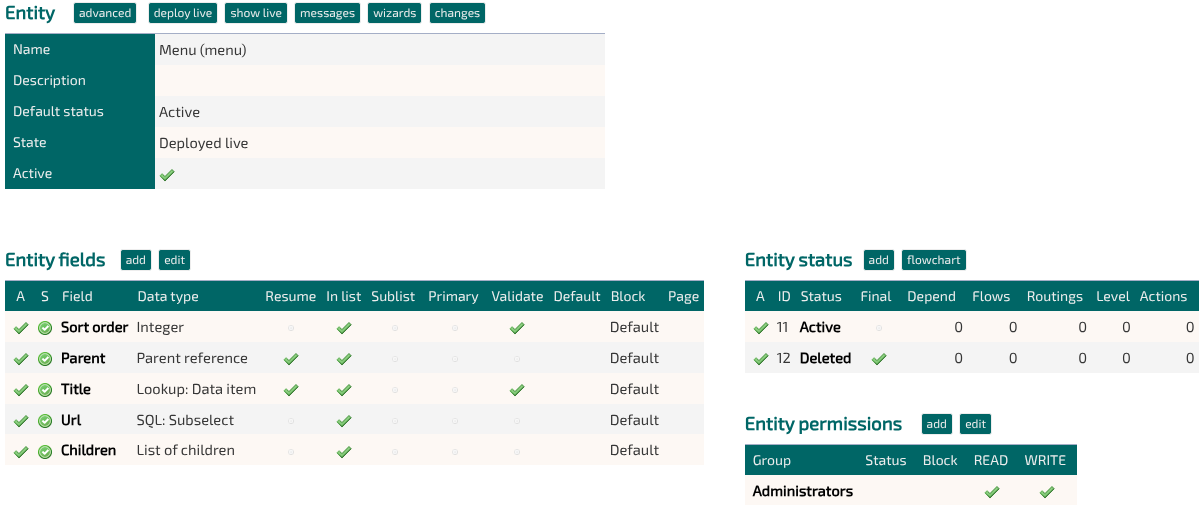Toggle WRITE permission for Administrators
1204x506 pixels.
click(1047, 492)
